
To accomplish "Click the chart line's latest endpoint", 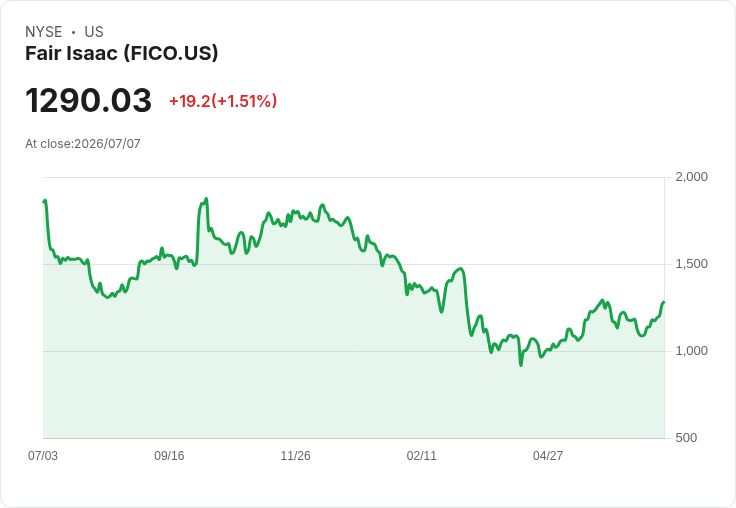I will [x=664, y=302].
